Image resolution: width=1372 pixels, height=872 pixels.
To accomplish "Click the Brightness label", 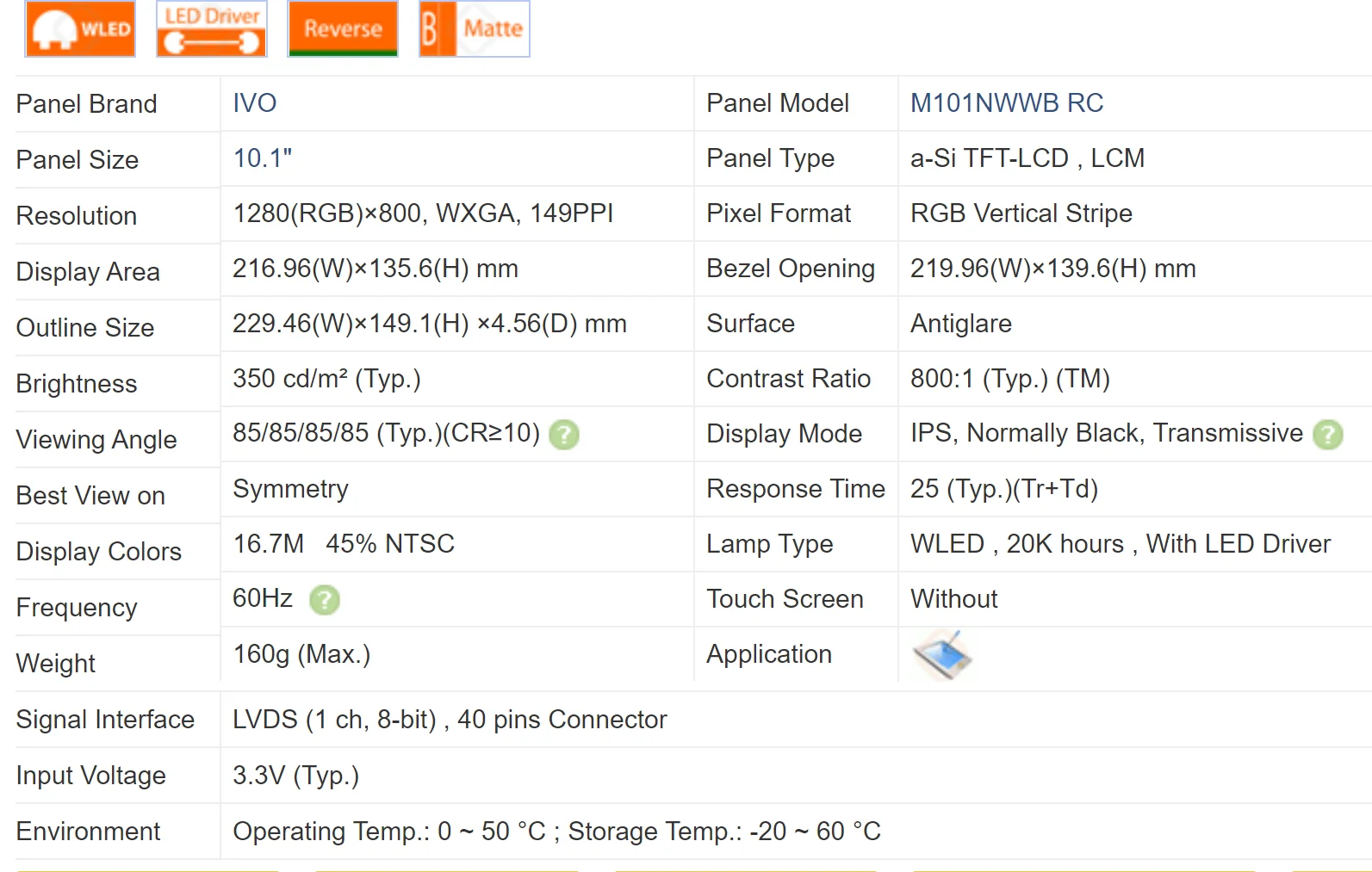I will [x=77, y=384].
